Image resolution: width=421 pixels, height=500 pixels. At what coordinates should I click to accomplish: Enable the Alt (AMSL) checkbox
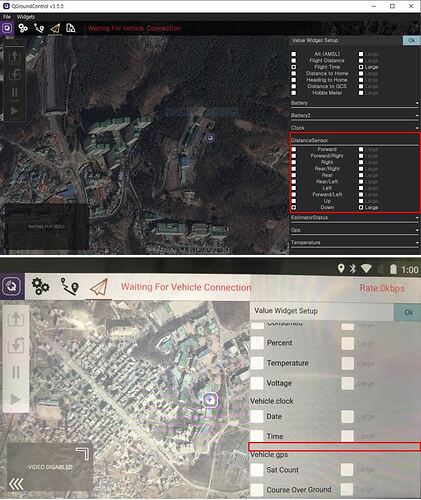(x=294, y=54)
